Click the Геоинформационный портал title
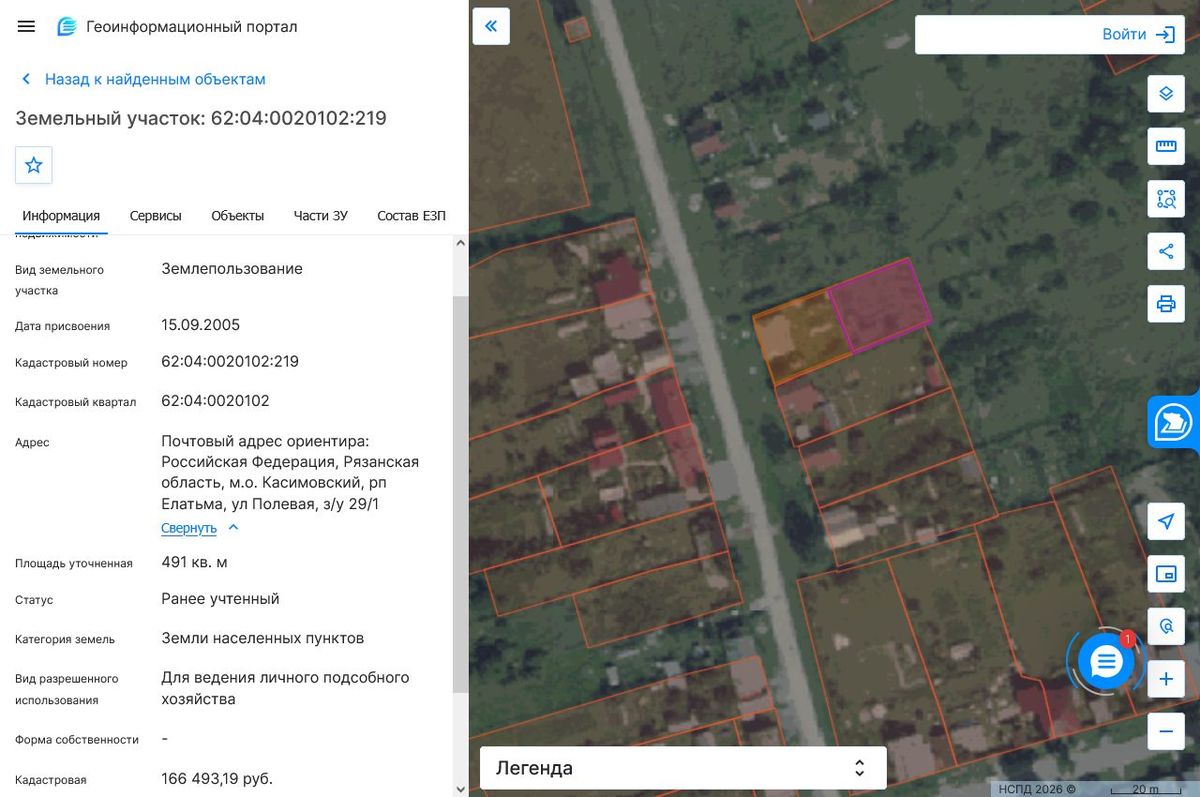 [x=192, y=27]
